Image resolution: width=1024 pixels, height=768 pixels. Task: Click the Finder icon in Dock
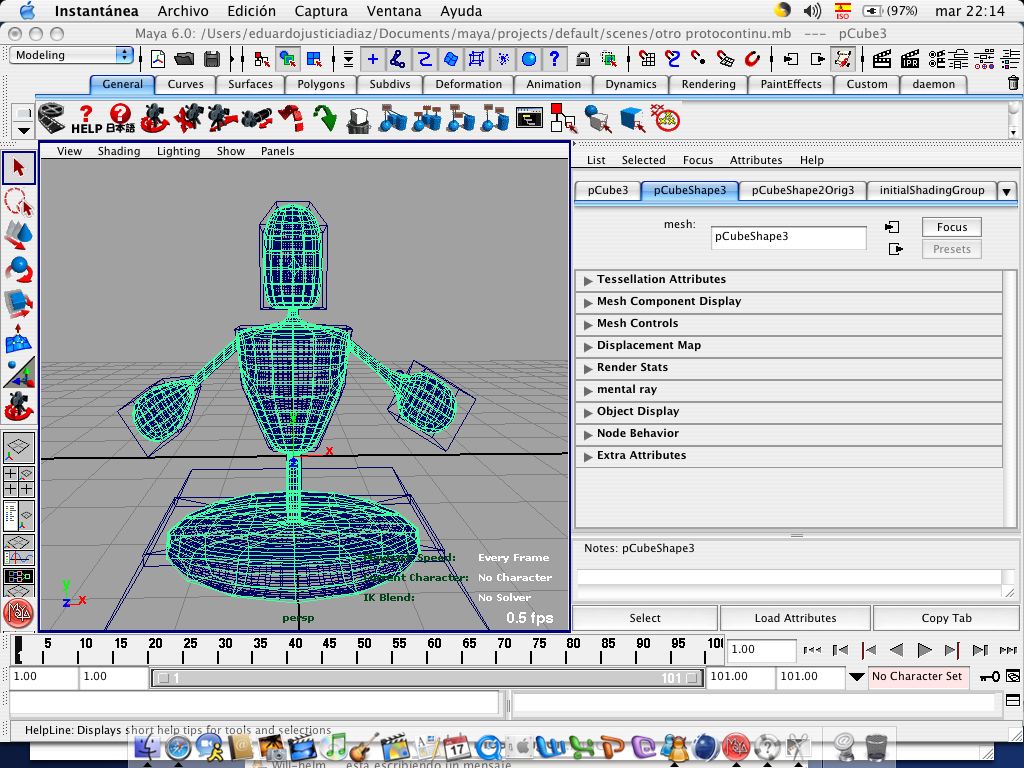coord(147,747)
